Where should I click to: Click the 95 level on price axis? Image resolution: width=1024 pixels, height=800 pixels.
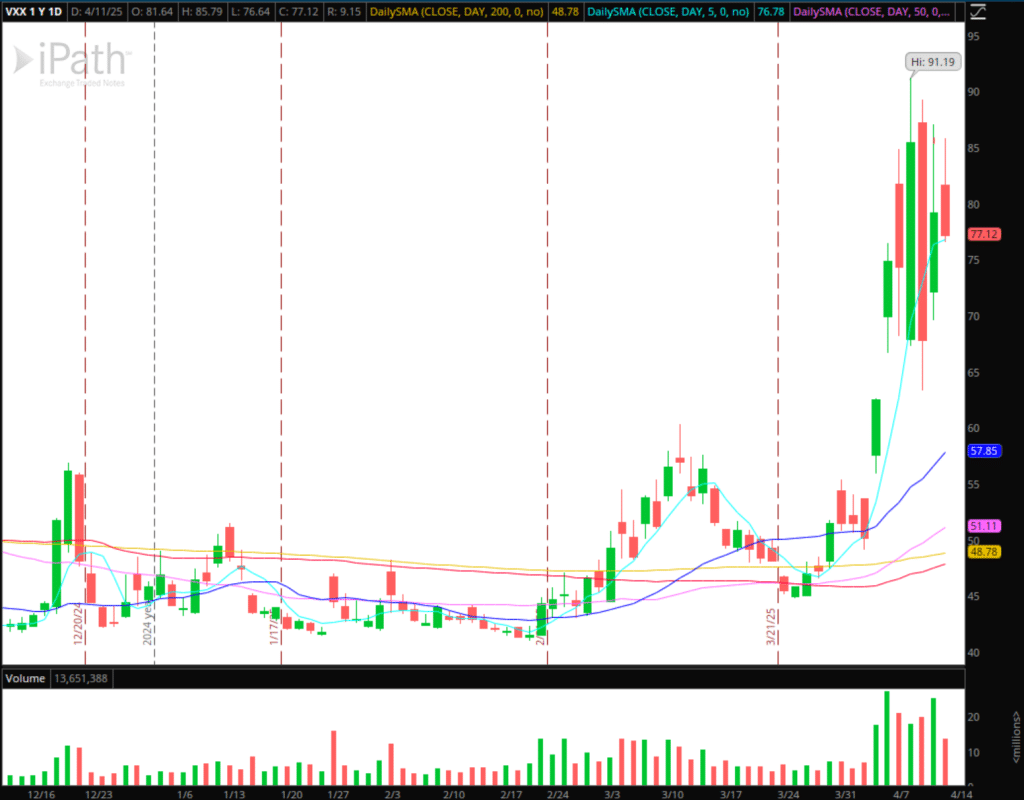coord(974,37)
